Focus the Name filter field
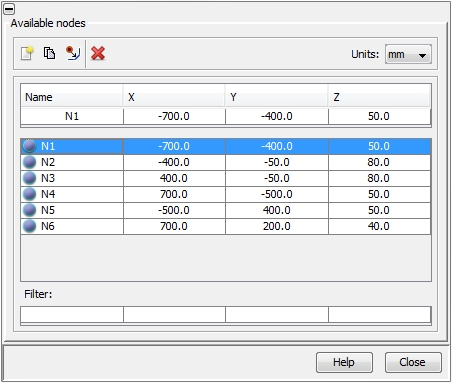Image resolution: width=452 pixels, height=383 pixels. 72,315
